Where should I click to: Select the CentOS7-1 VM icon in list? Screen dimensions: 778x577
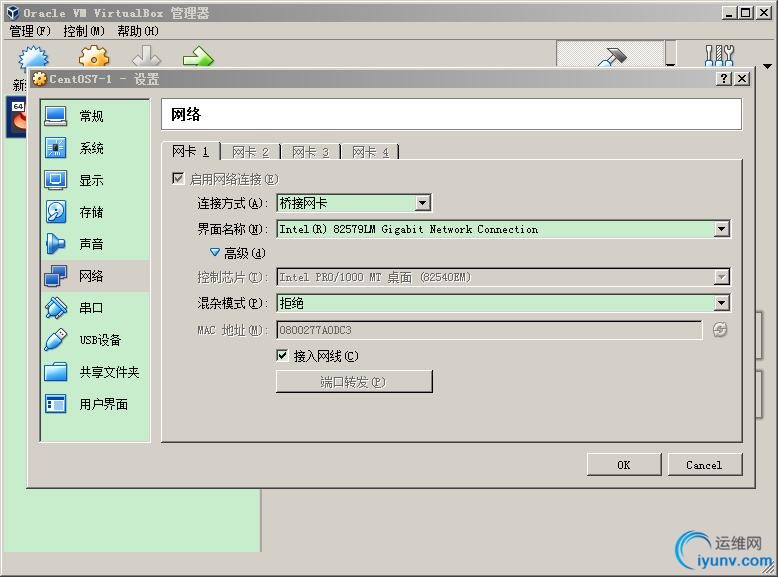[17, 117]
